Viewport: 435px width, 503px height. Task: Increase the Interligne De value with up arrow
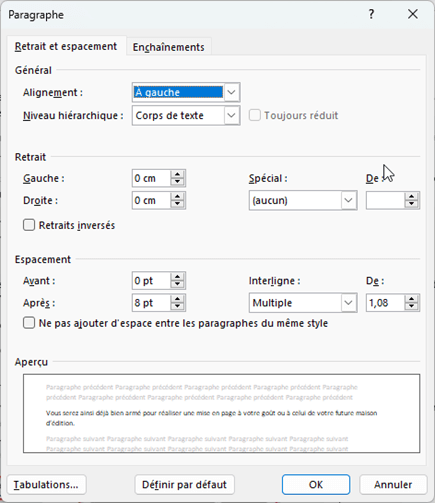(x=412, y=299)
